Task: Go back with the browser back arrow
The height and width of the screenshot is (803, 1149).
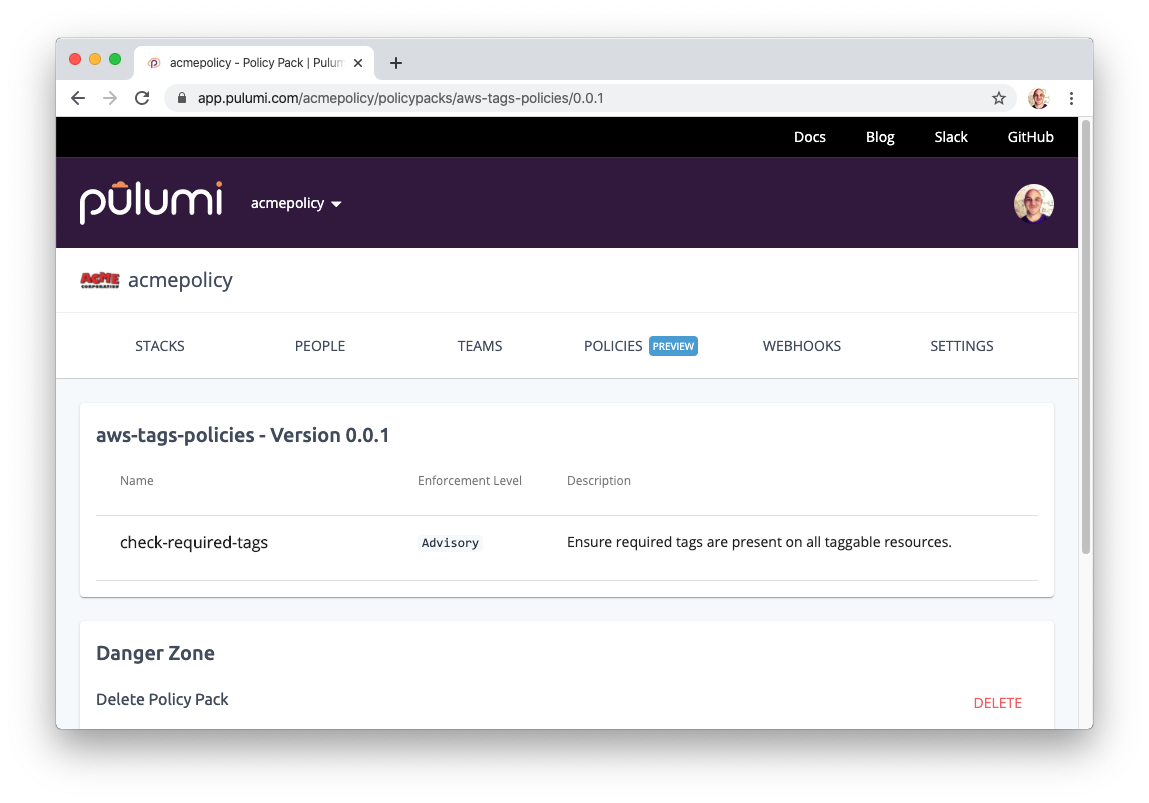Action: 78,98
